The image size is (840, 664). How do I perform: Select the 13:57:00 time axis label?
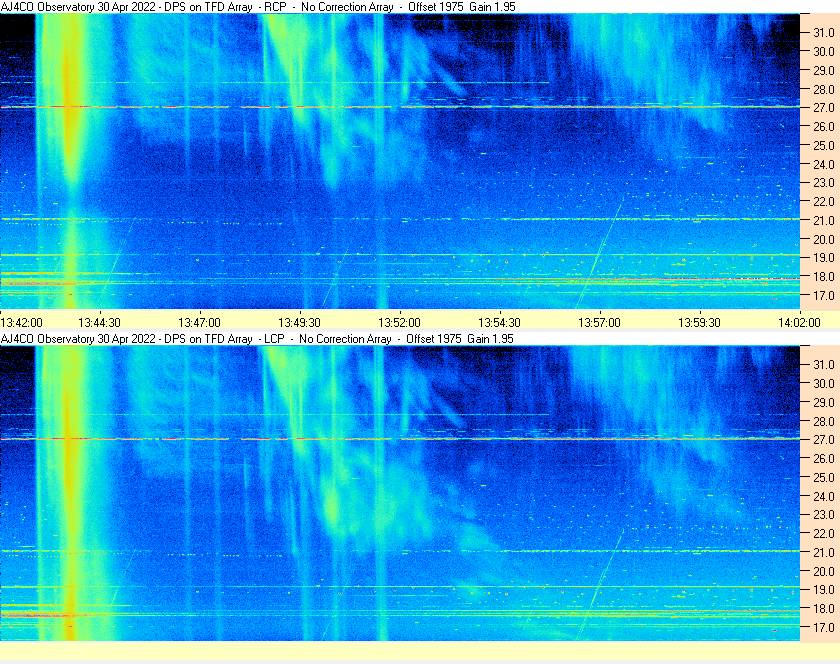599,323
